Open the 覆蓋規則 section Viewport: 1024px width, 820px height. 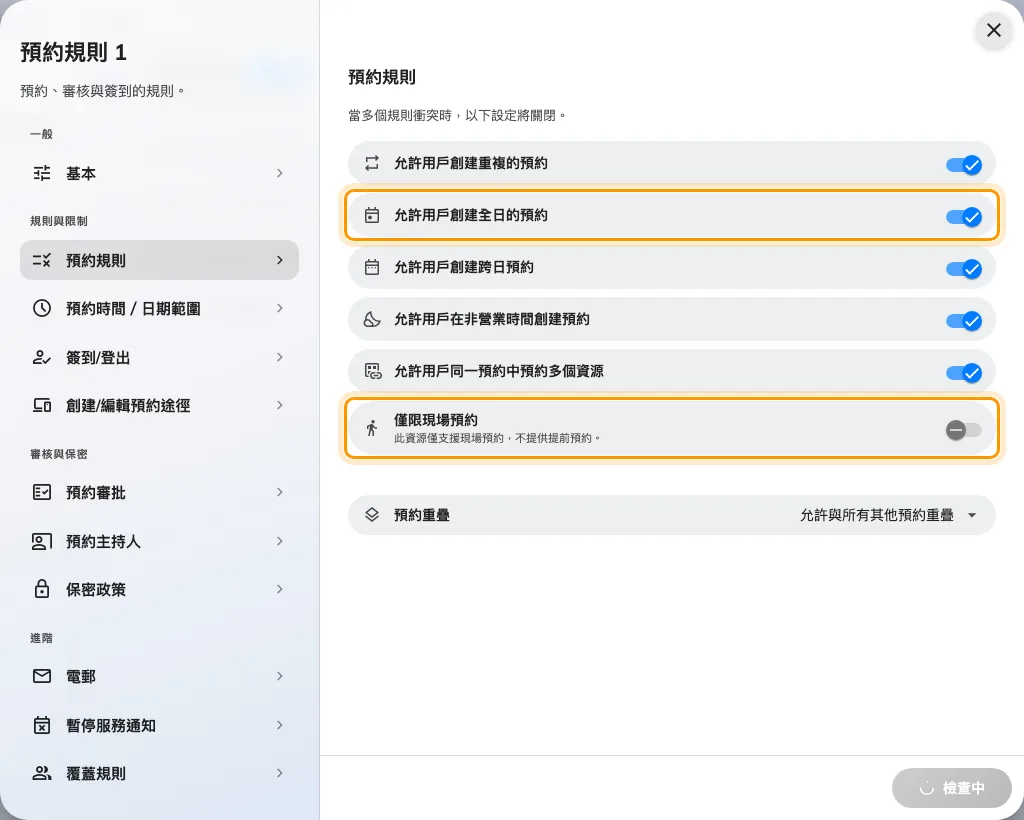[159, 773]
